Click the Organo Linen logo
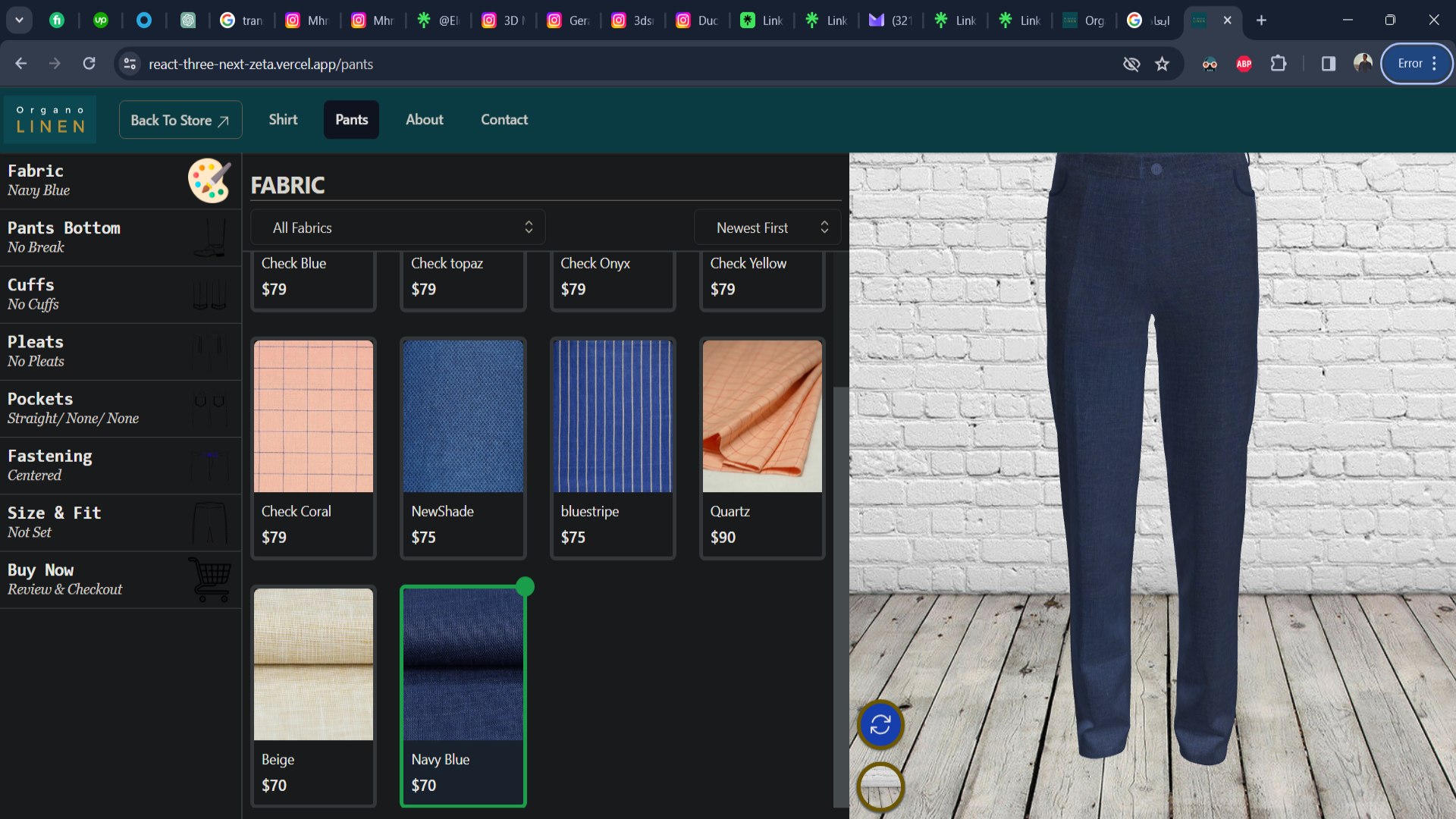Image resolution: width=1456 pixels, height=819 pixels. point(50,120)
